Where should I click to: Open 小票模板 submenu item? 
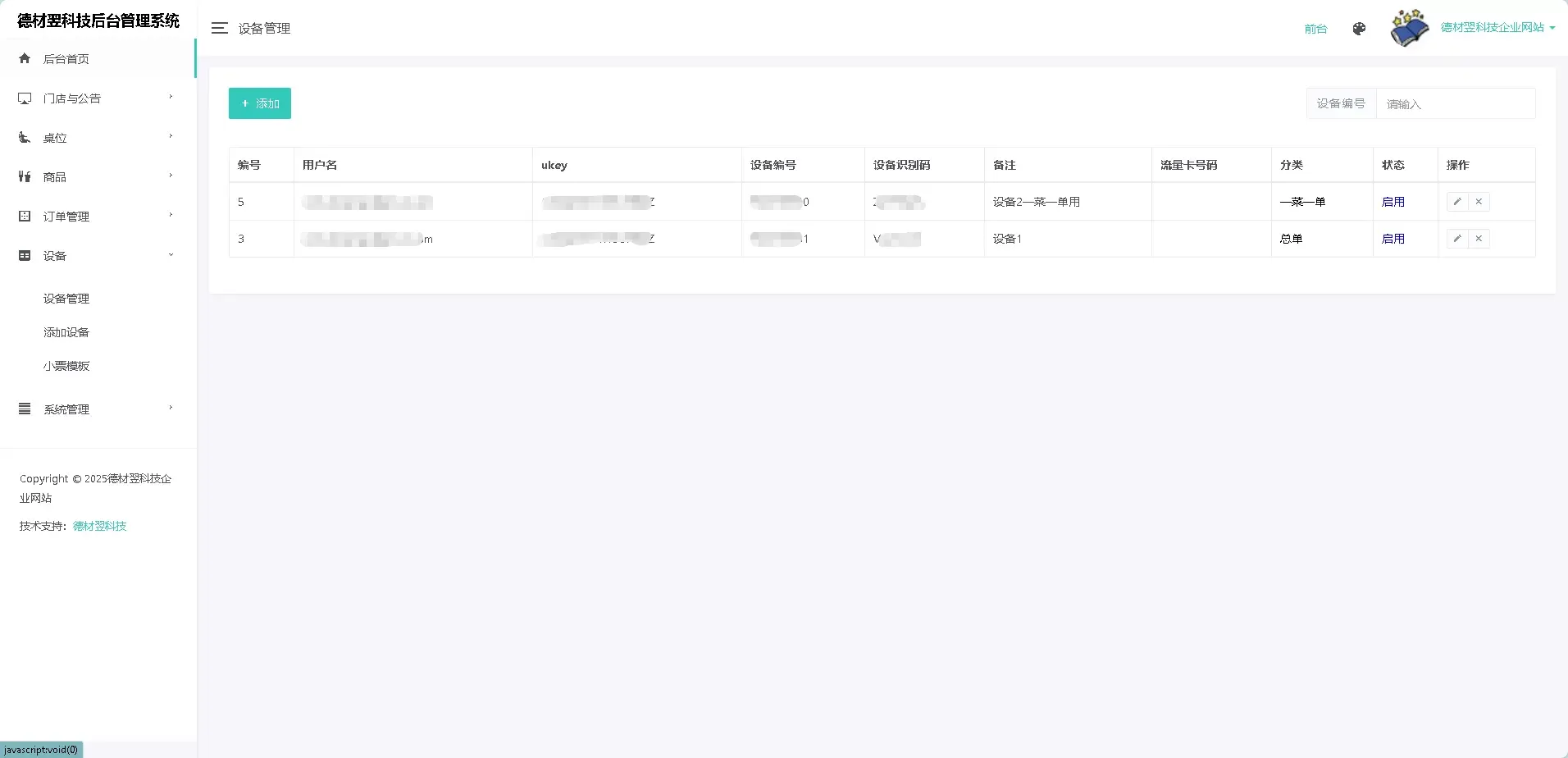click(66, 366)
